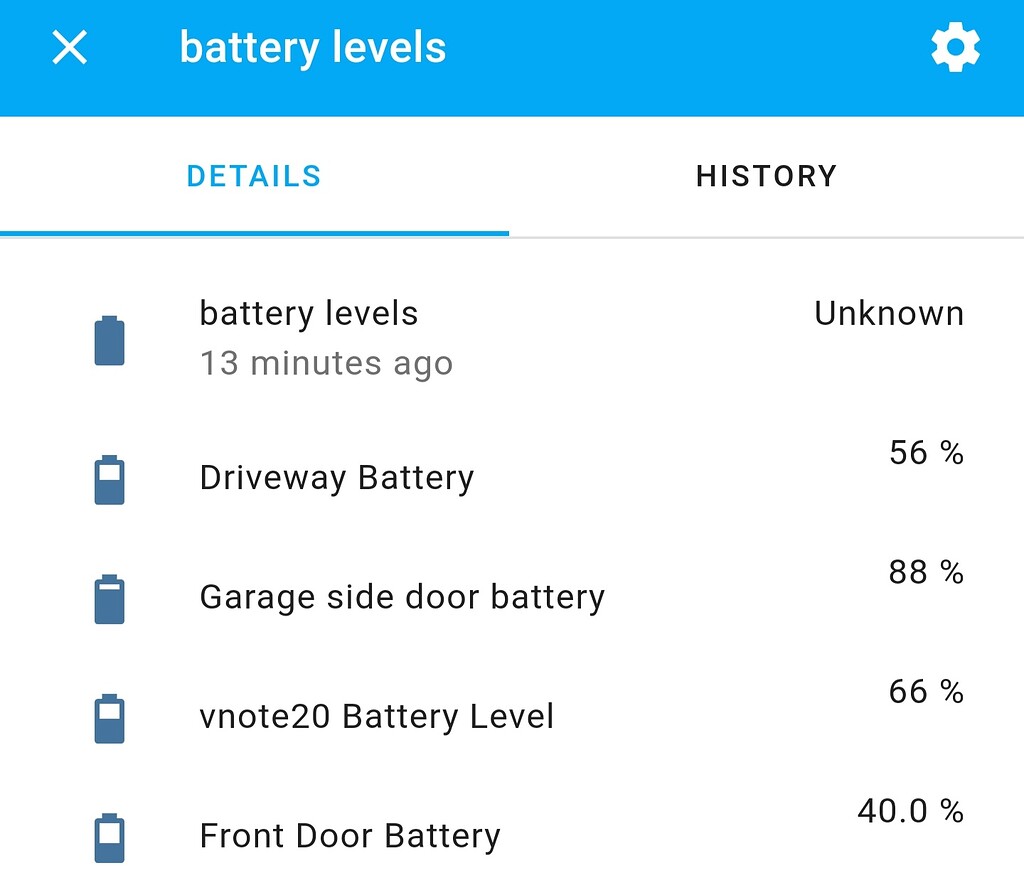The width and height of the screenshot is (1024, 880).
Task: Click the Unknown state value
Action: (x=888, y=313)
